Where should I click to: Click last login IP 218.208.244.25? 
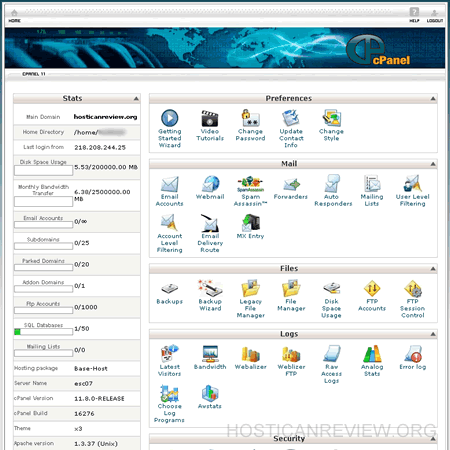pos(100,147)
